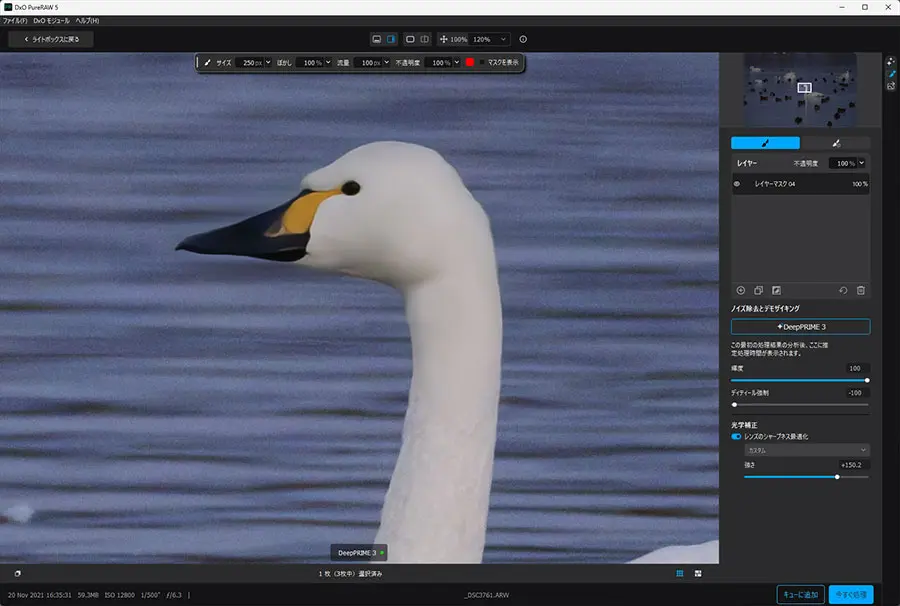900x606 pixels.
Task: Invert the layer mask
Action: click(x=776, y=290)
